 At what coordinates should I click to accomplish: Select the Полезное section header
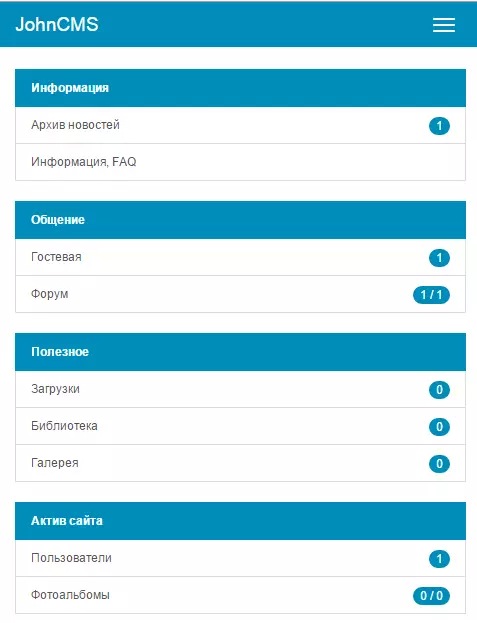point(240,352)
